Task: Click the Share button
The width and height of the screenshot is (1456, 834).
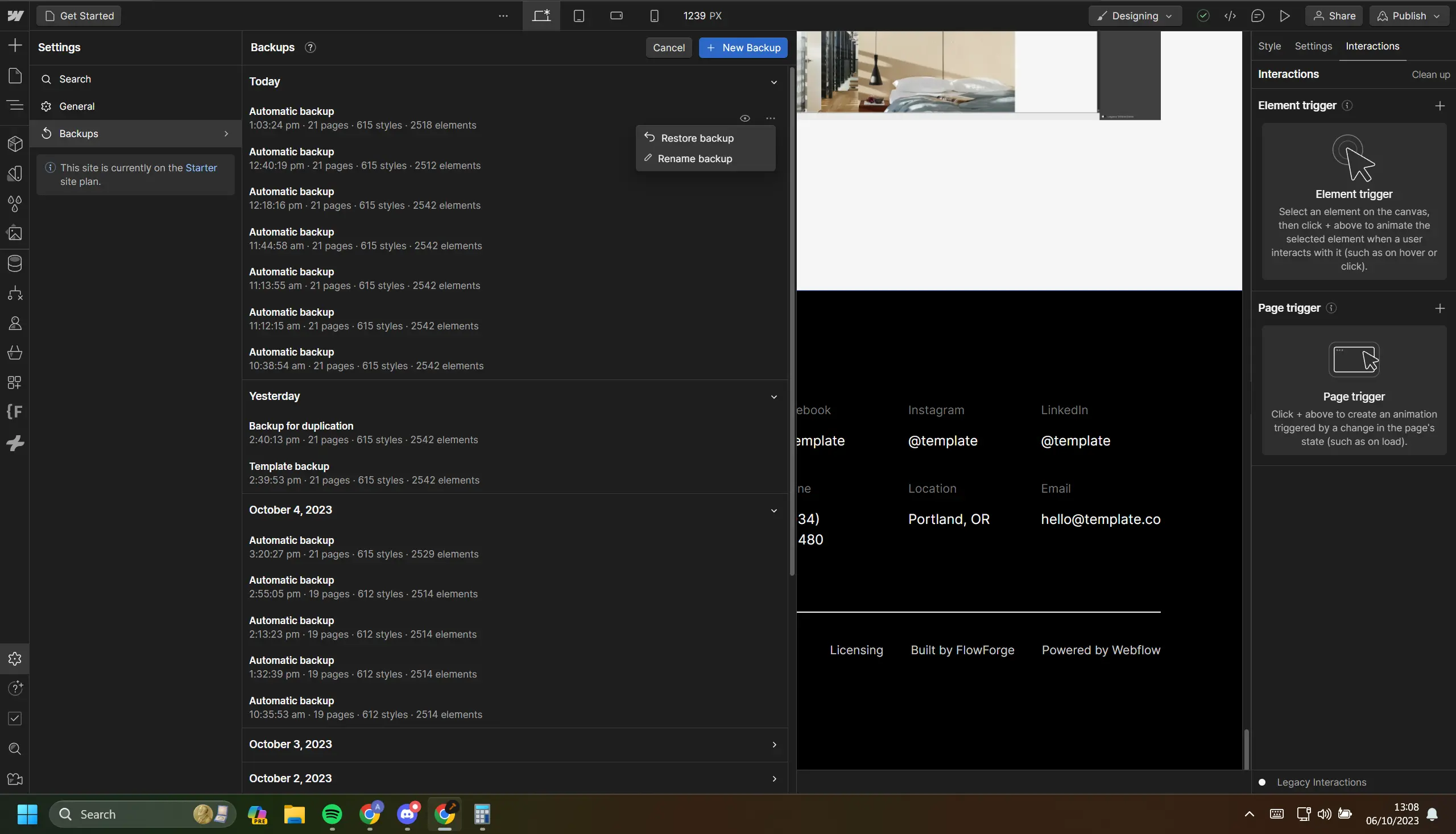Action: click(x=1334, y=15)
